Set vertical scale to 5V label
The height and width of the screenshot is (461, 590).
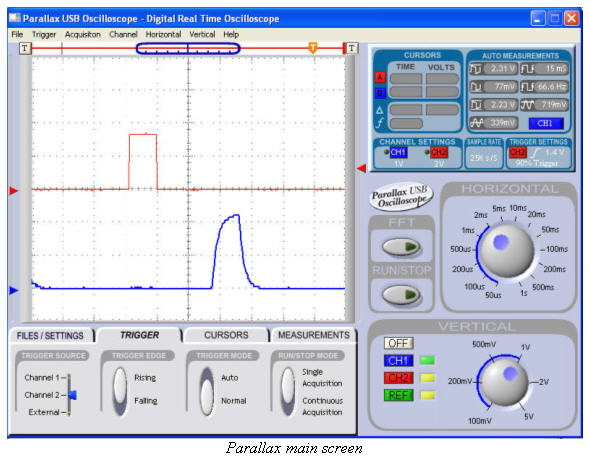[529, 417]
